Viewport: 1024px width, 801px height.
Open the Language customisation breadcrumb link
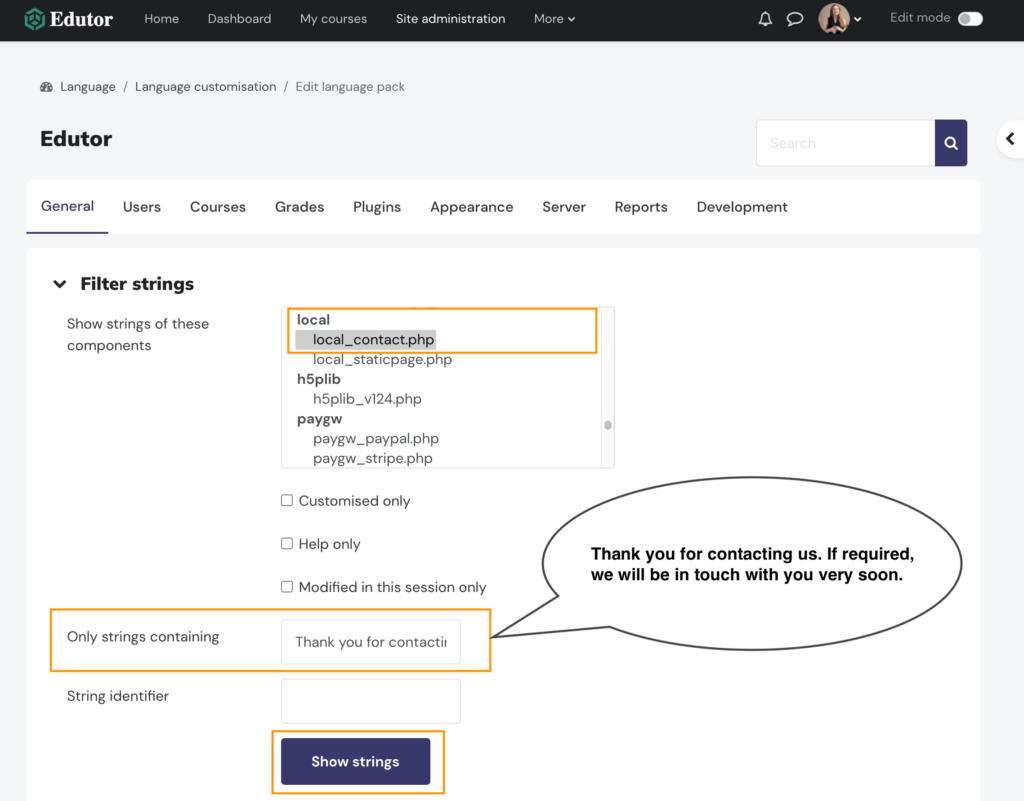tap(205, 86)
